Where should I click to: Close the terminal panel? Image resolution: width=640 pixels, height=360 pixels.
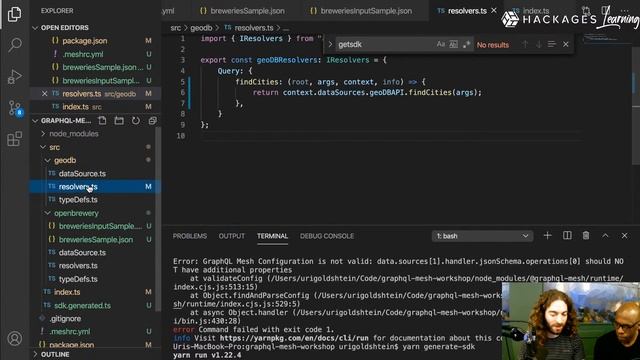pos(624,236)
